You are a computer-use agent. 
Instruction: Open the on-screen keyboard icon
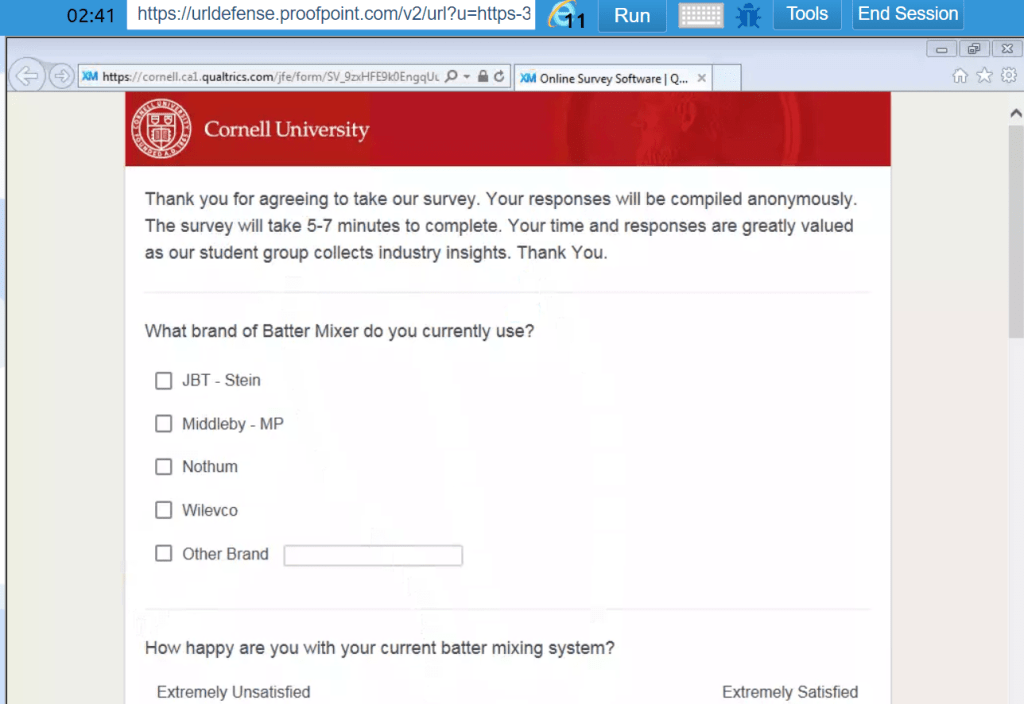point(701,15)
